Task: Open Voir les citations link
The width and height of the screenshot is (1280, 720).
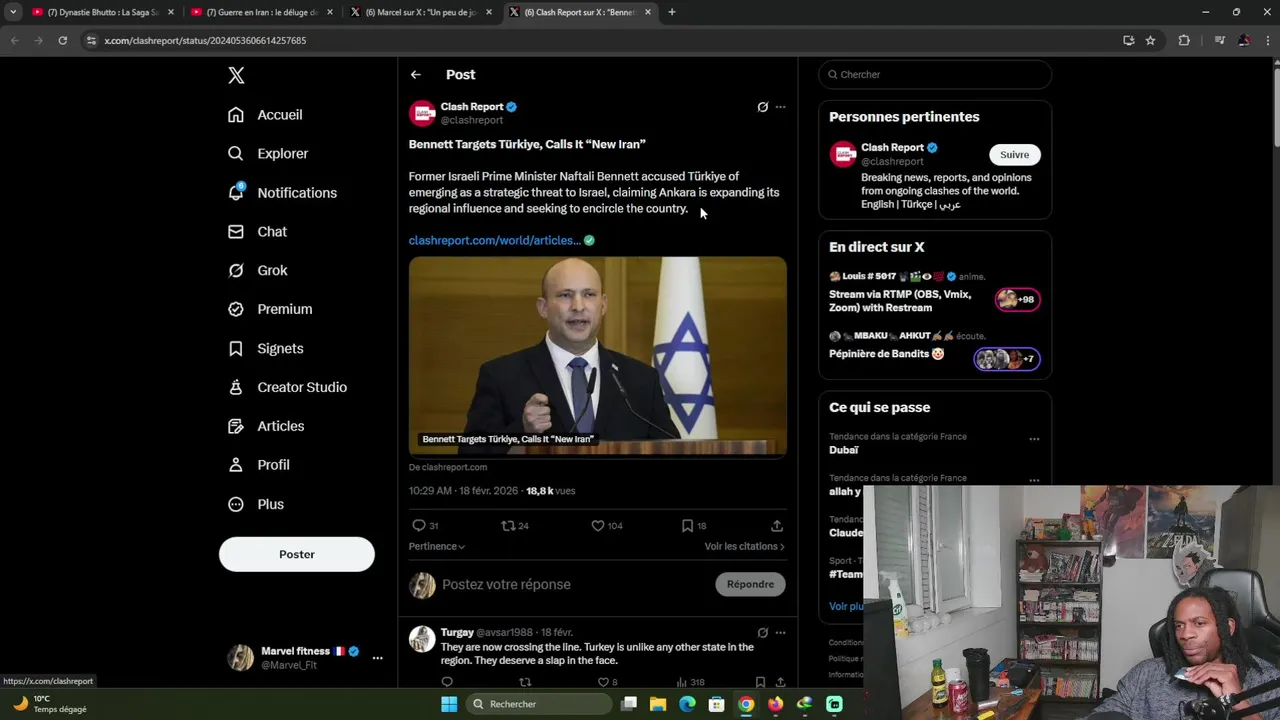Action: click(x=744, y=547)
